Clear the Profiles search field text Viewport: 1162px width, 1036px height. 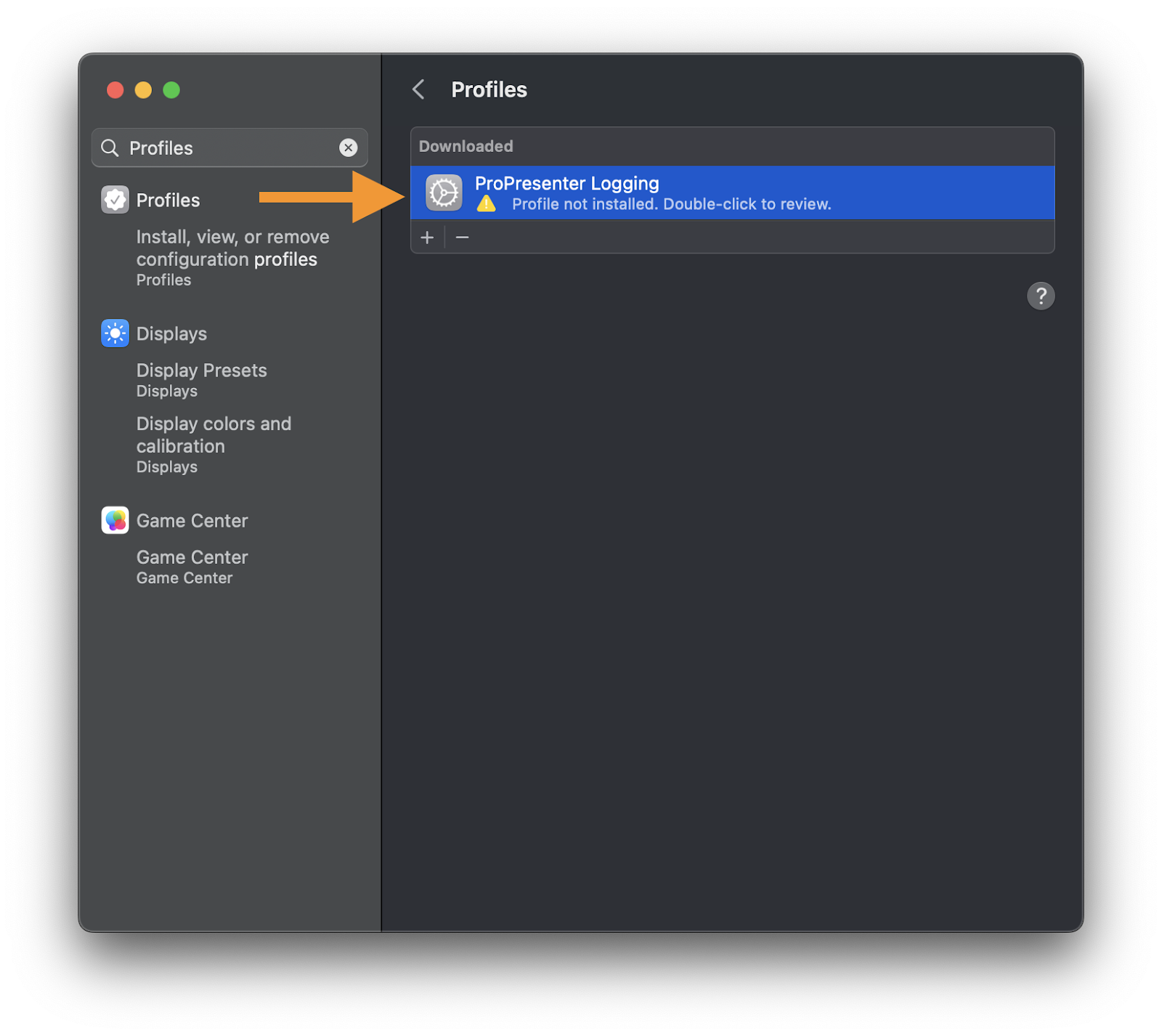(349, 147)
